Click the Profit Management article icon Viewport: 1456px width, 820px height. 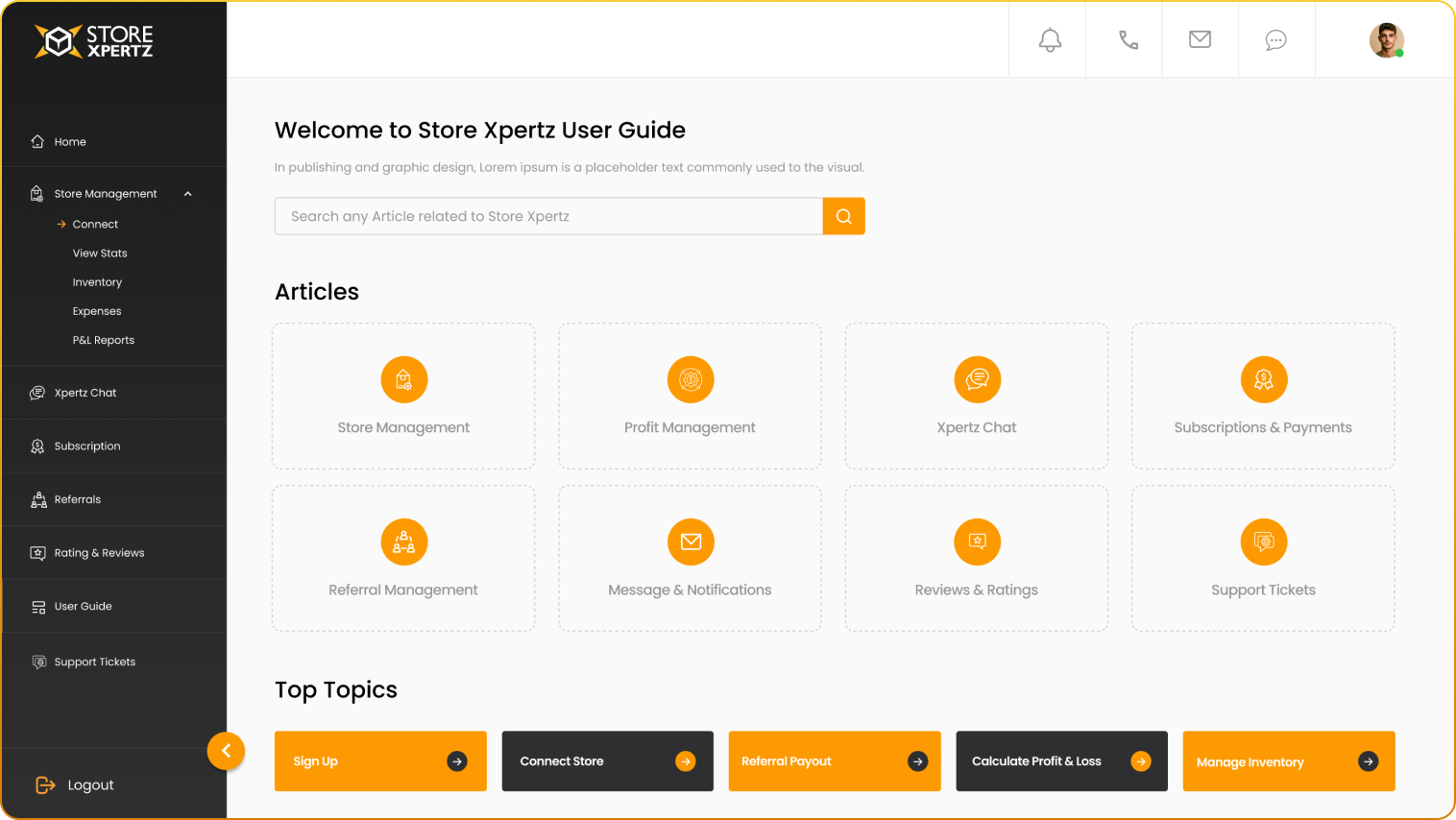tap(691, 380)
